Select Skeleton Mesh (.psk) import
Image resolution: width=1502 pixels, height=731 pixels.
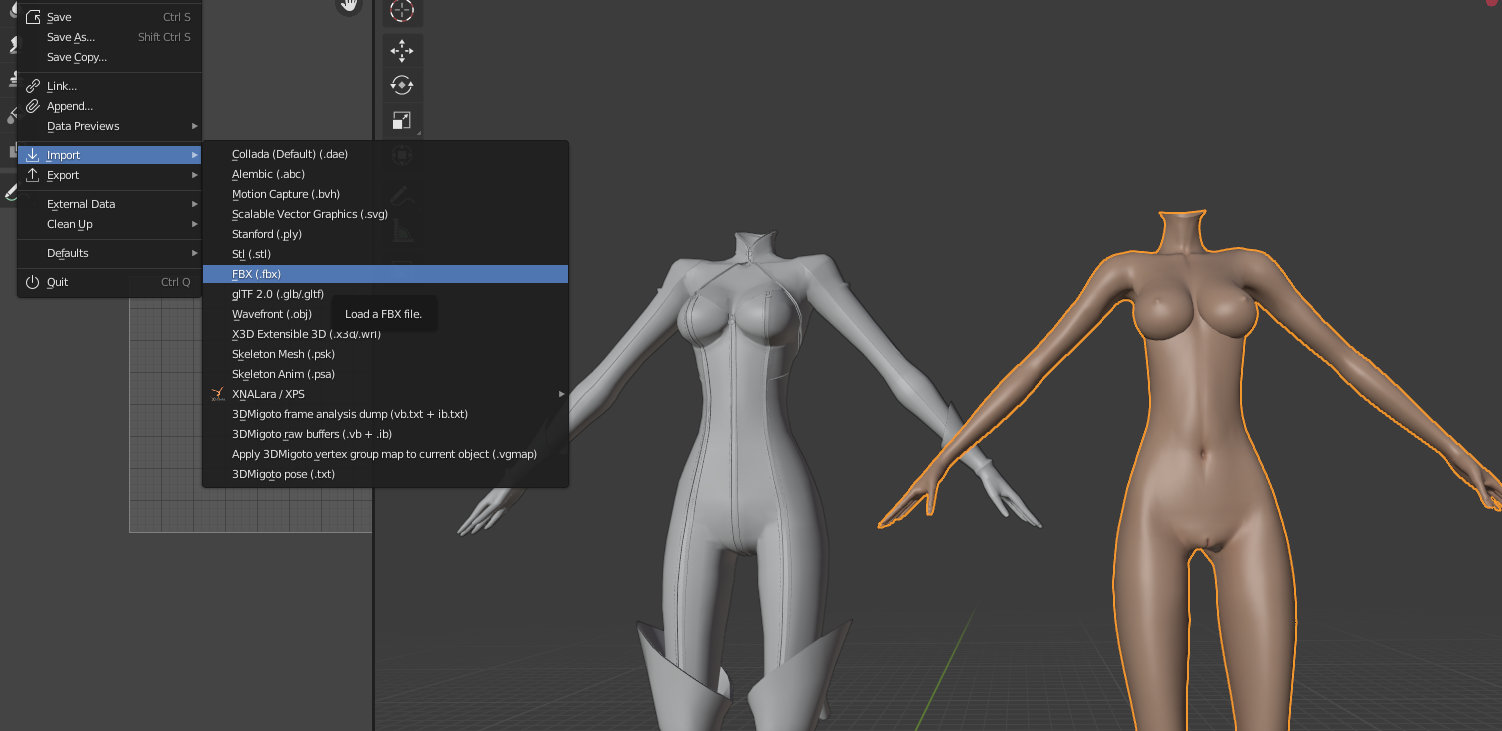coord(385,354)
